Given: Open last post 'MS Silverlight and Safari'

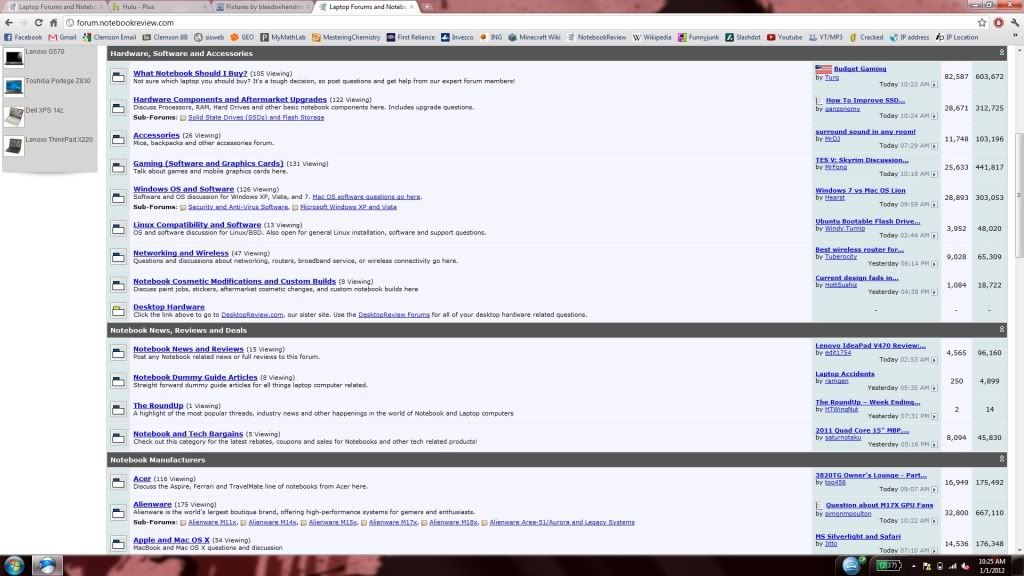Looking at the screenshot, I should pos(857,536).
